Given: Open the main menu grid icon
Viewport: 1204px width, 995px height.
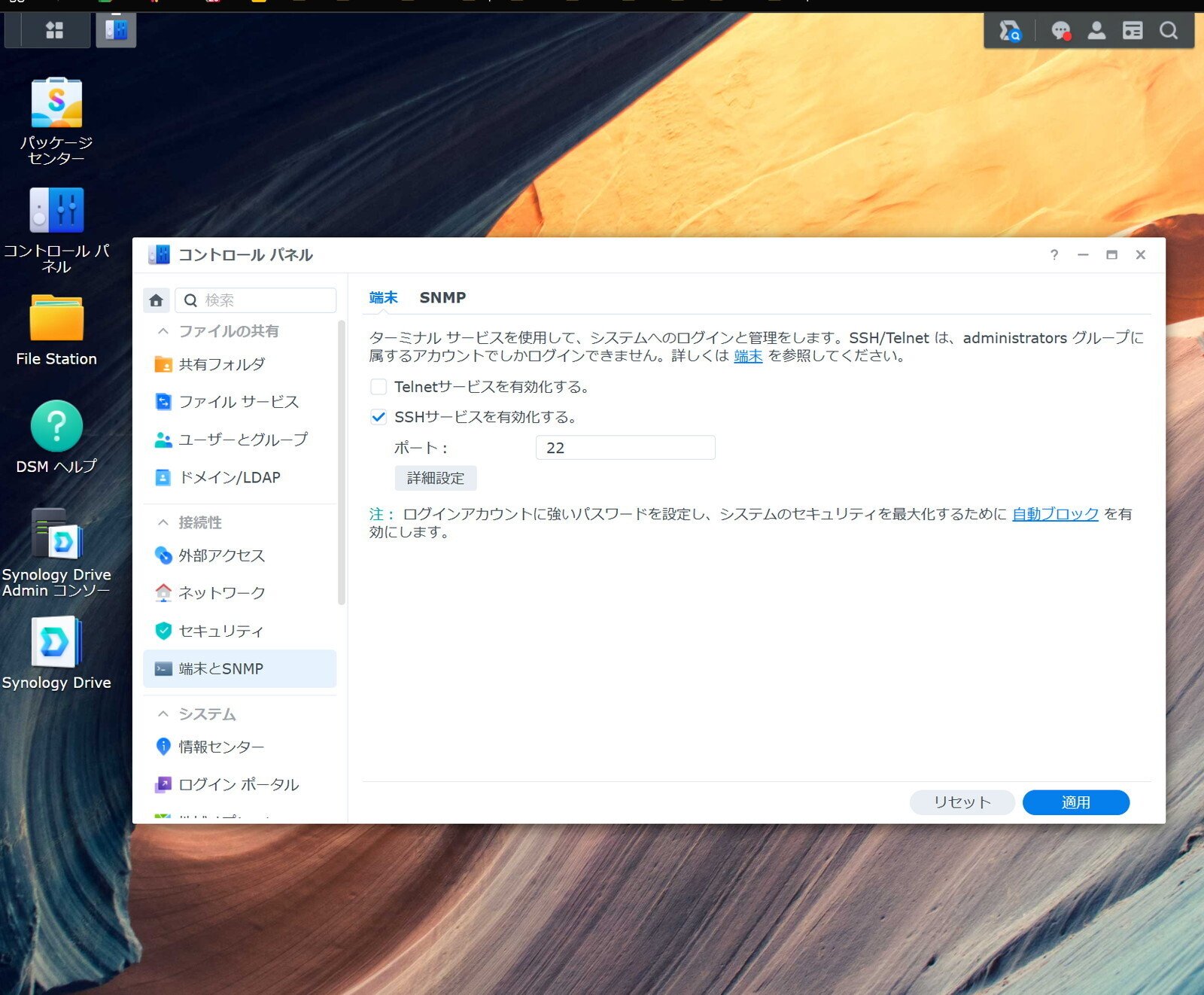Looking at the screenshot, I should 53,30.
